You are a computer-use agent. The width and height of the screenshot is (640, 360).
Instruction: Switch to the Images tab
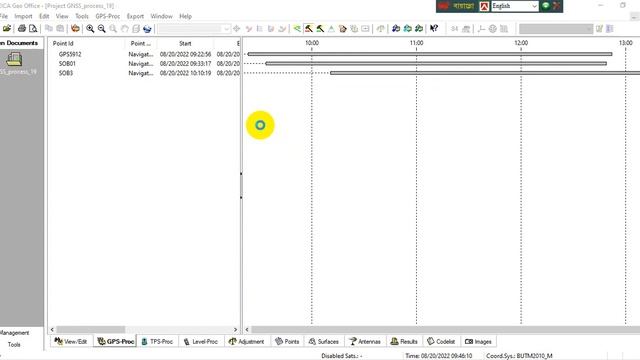(x=478, y=341)
